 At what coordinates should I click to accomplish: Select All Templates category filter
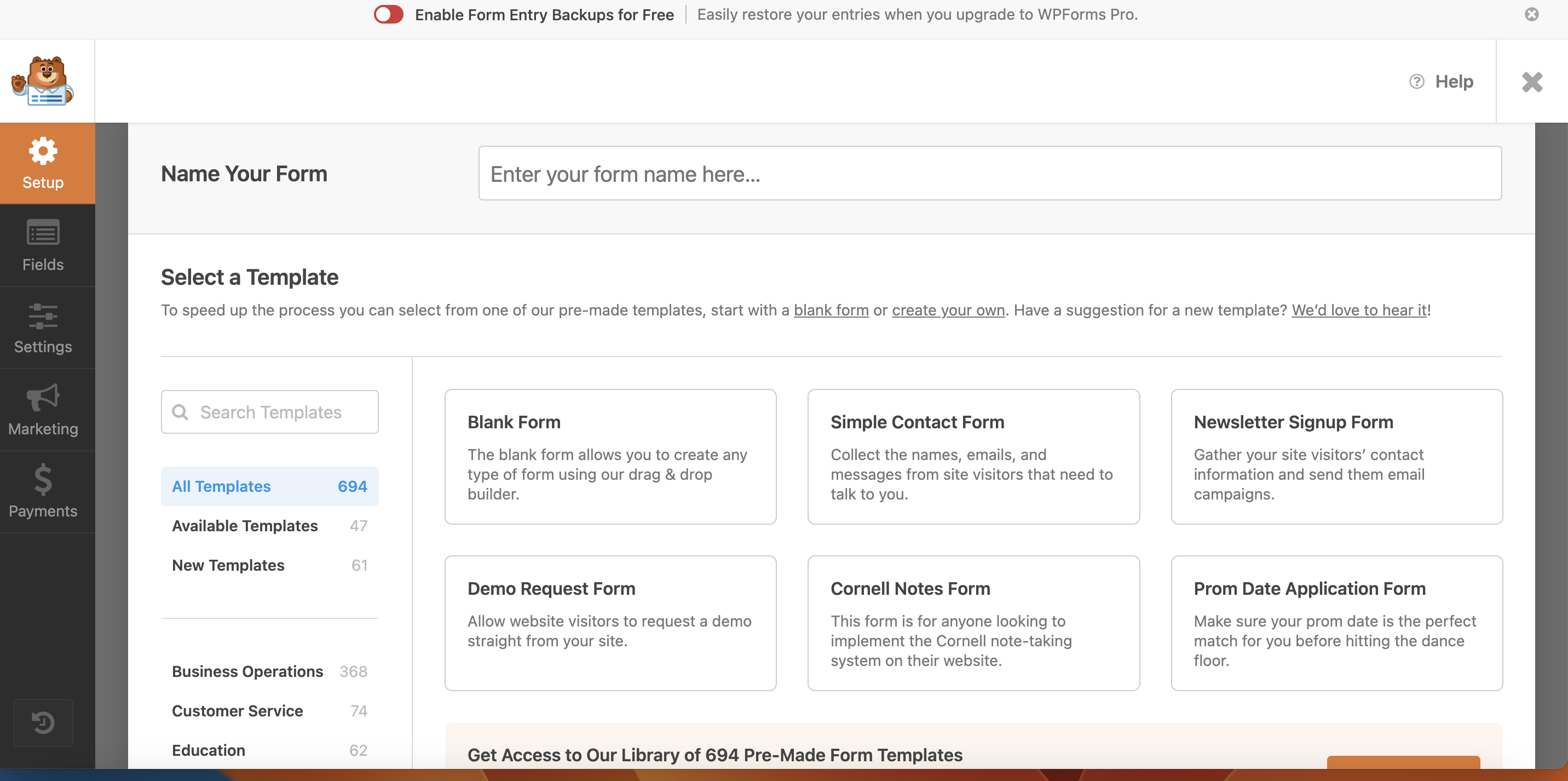pos(270,486)
